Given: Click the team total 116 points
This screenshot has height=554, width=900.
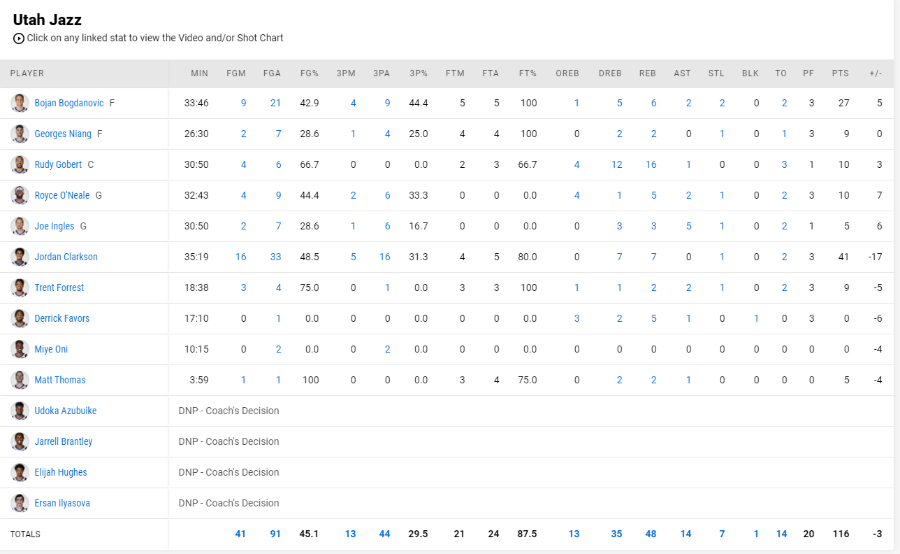Looking at the screenshot, I should pyautogui.click(x=841, y=534).
